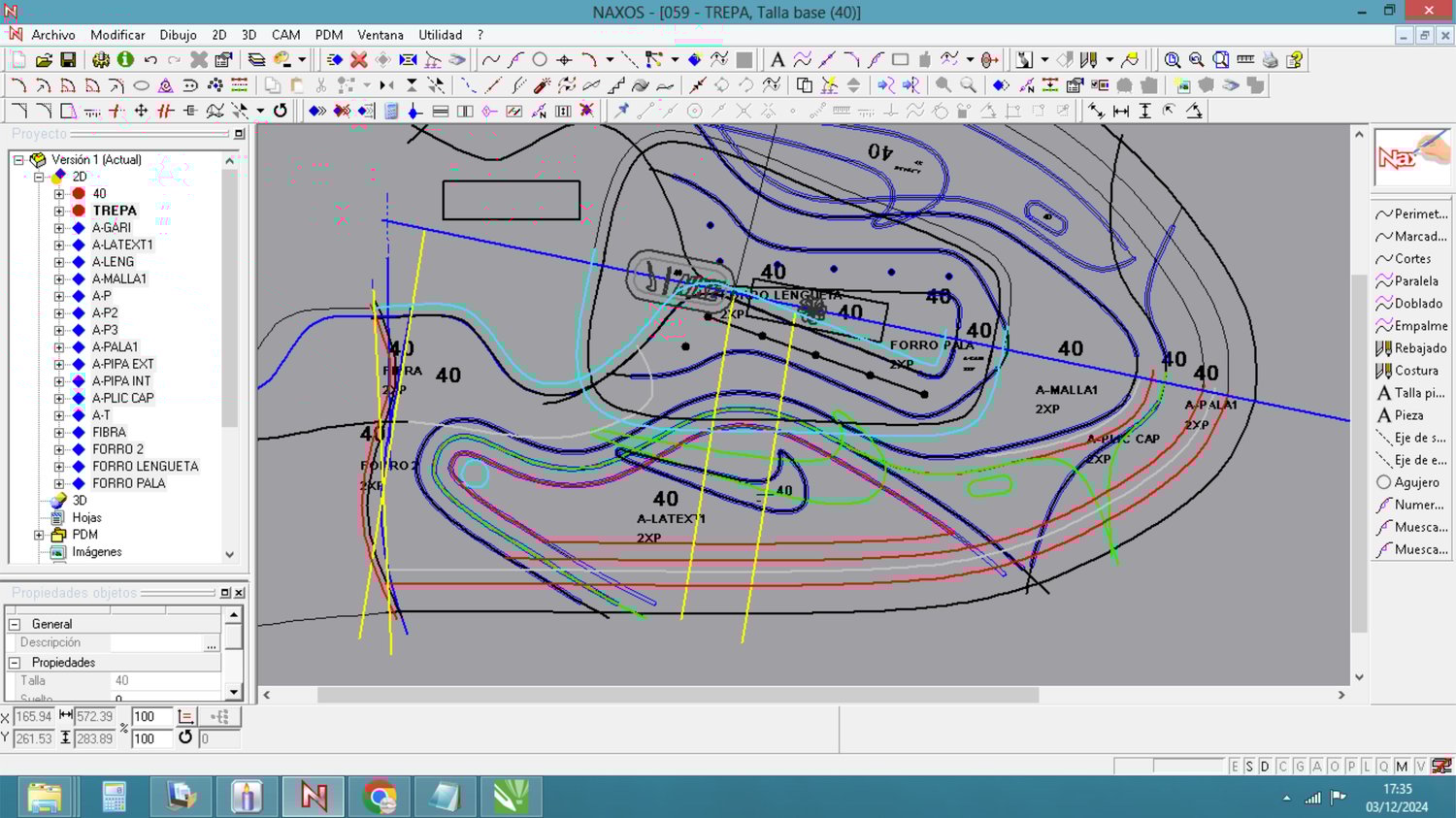The width and height of the screenshot is (1456, 818).
Task: Click the dynamite explode icon
Action: [543, 85]
